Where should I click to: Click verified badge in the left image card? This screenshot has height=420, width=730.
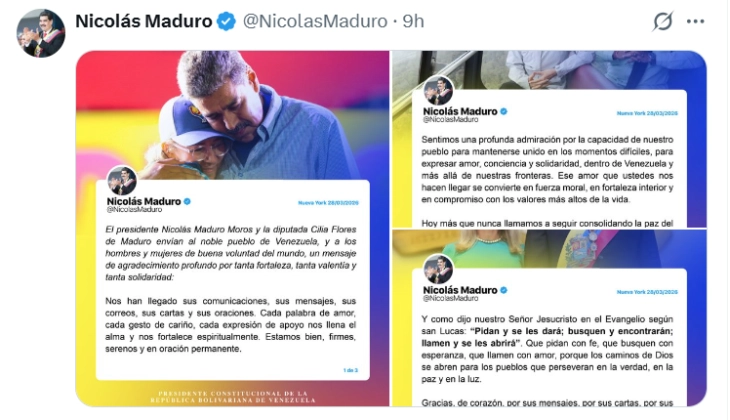(187, 201)
